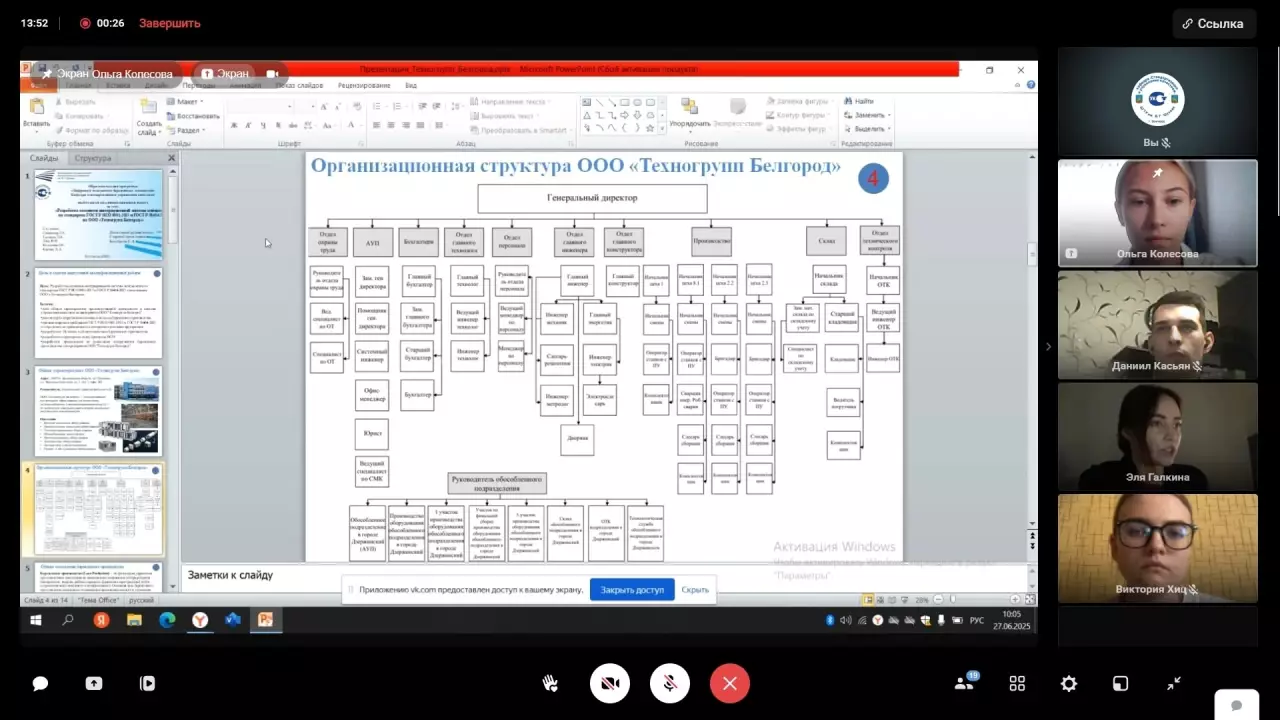The width and height of the screenshot is (1280, 720).
Task: Toggle the camera on
Action: pyautogui.click(x=610, y=683)
